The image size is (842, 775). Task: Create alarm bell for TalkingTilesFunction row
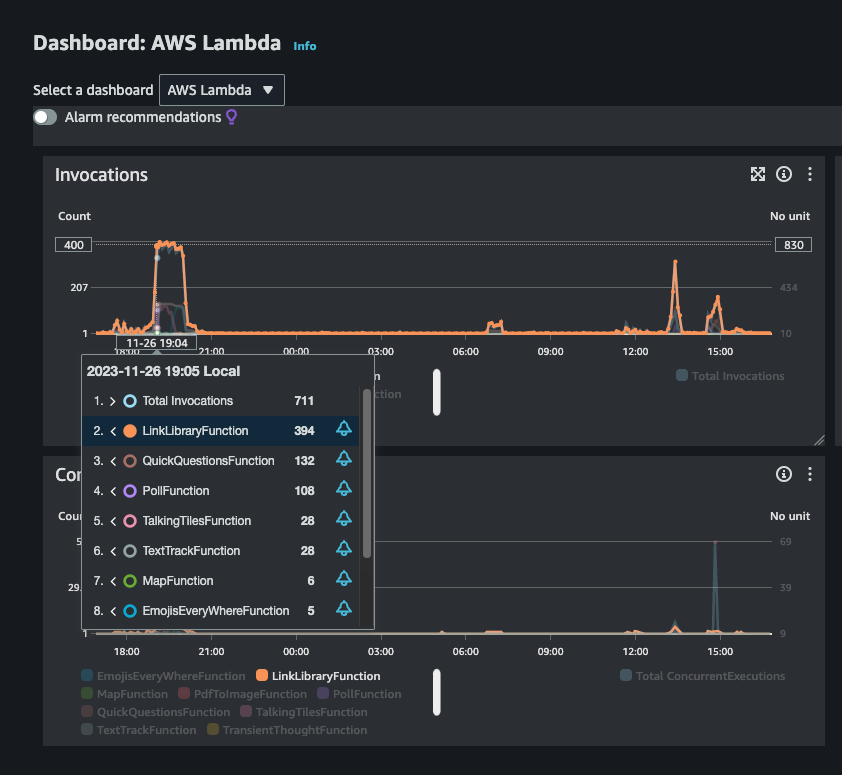tap(344, 519)
